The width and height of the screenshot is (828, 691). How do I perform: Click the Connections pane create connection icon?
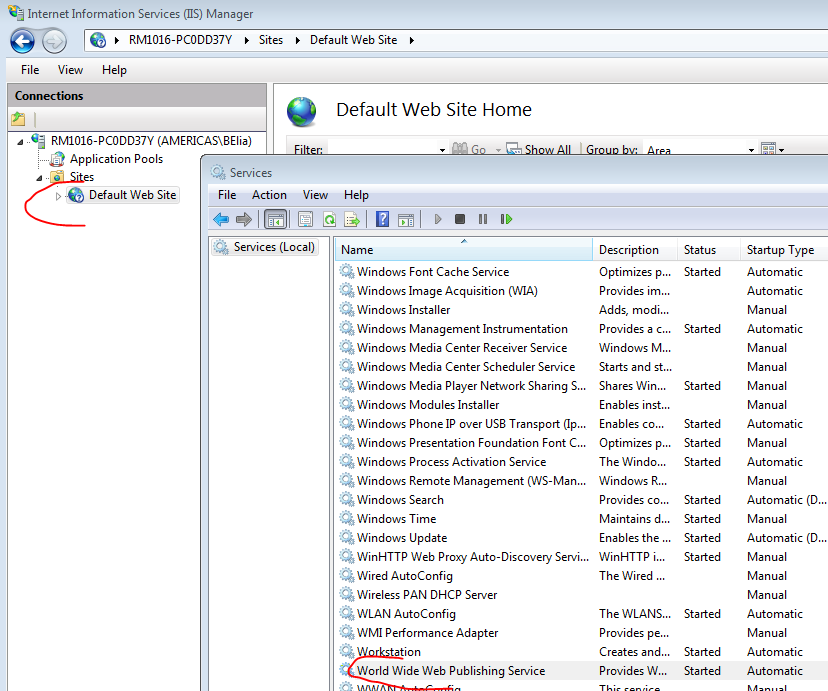tap(18, 119)
